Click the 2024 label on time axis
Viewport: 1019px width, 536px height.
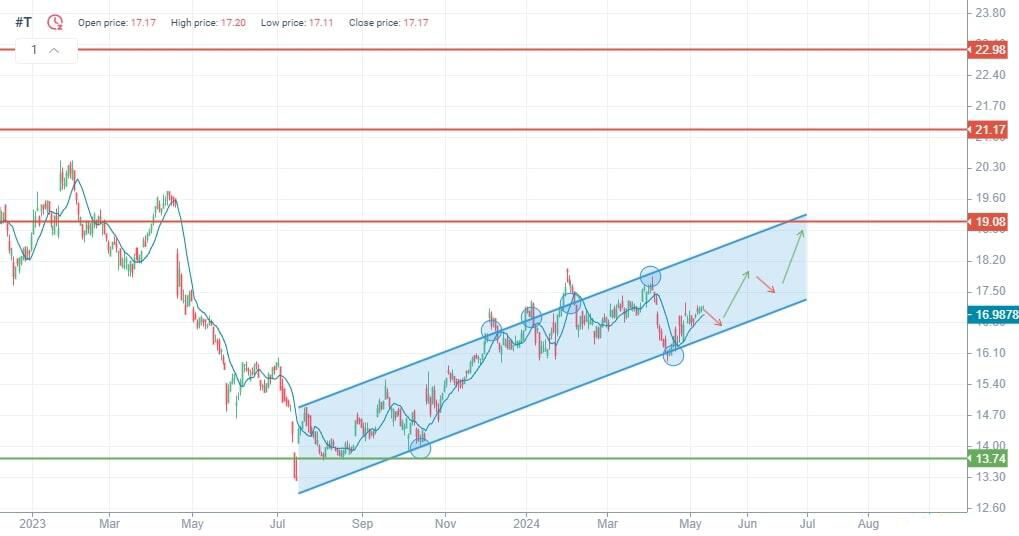pos(526,523)
